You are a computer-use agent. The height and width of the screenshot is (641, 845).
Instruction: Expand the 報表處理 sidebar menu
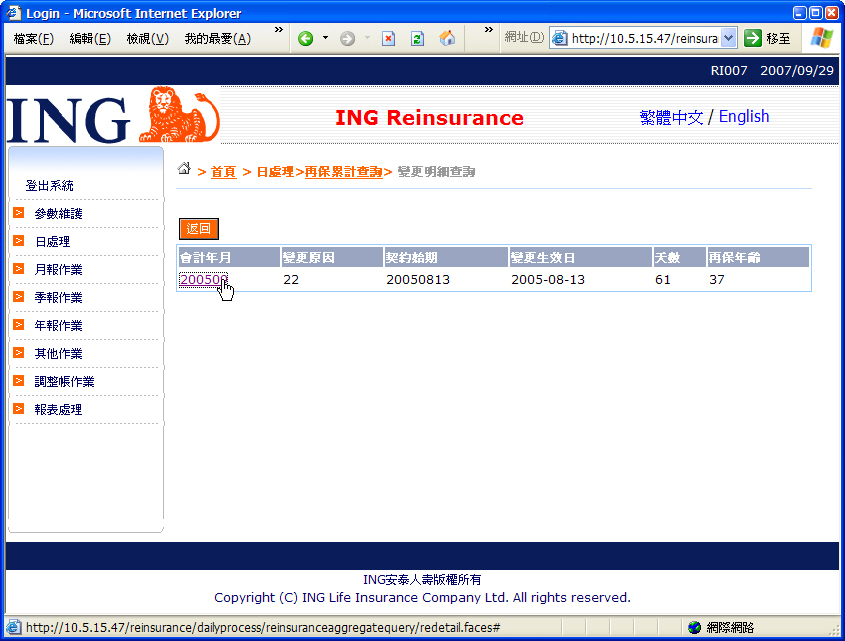(x=58, y=410)
